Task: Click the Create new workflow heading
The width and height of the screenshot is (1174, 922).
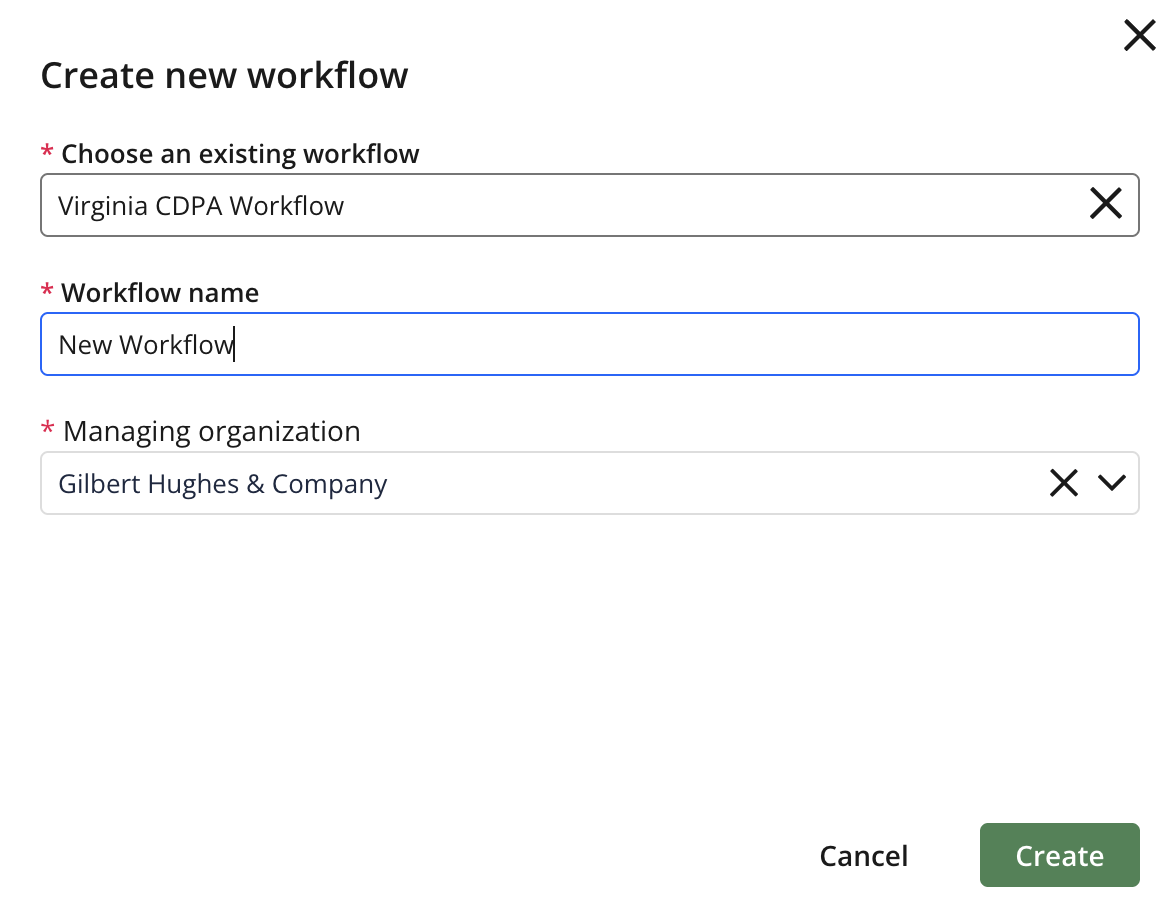Action: (x=224, y=76)
